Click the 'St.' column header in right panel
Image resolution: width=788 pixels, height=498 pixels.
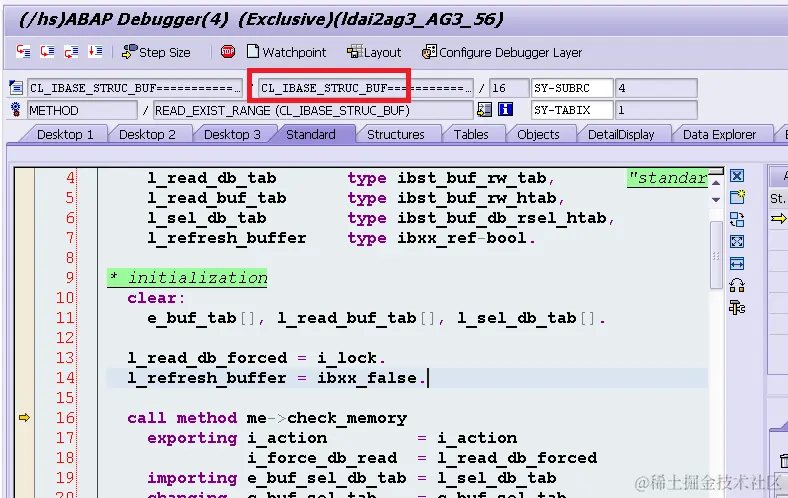[778, 198]
